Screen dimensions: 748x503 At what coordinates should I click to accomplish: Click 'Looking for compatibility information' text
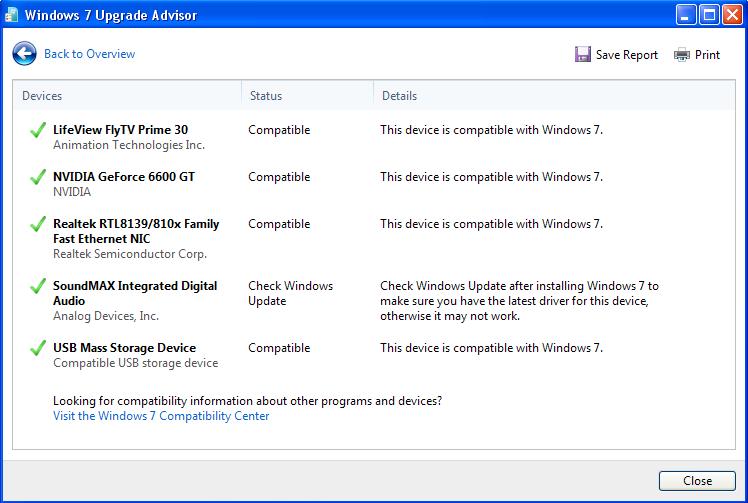(x=247, y=401)
